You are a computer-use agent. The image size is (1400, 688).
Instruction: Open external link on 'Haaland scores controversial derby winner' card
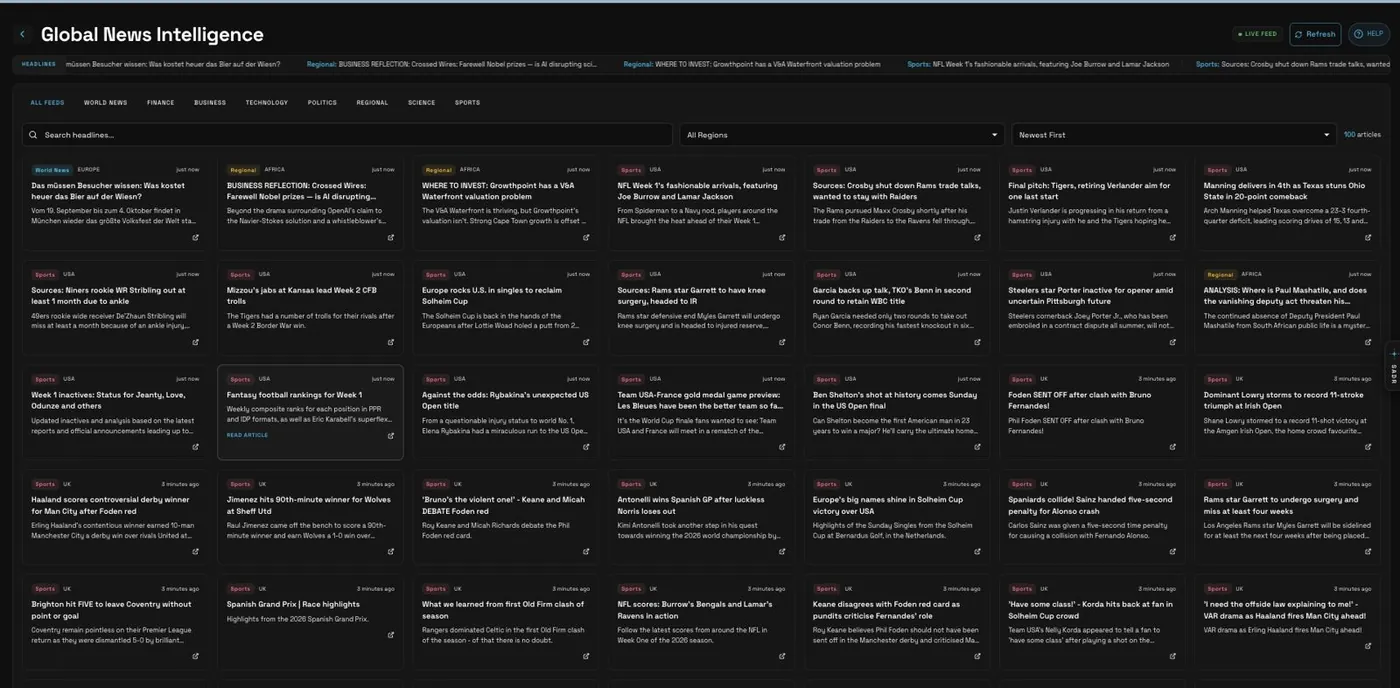tap(195, 551)
